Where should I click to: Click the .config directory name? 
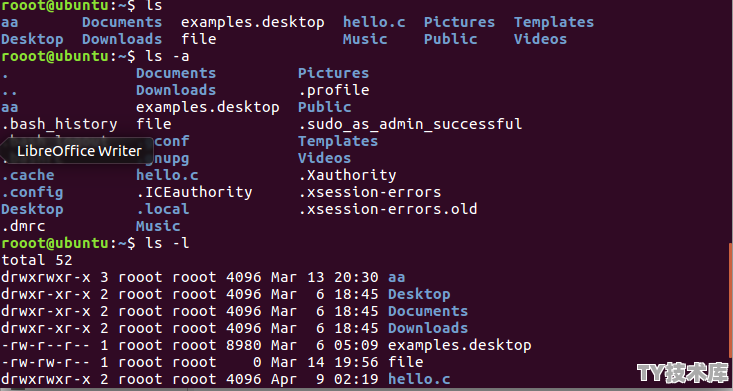(32, 193)
